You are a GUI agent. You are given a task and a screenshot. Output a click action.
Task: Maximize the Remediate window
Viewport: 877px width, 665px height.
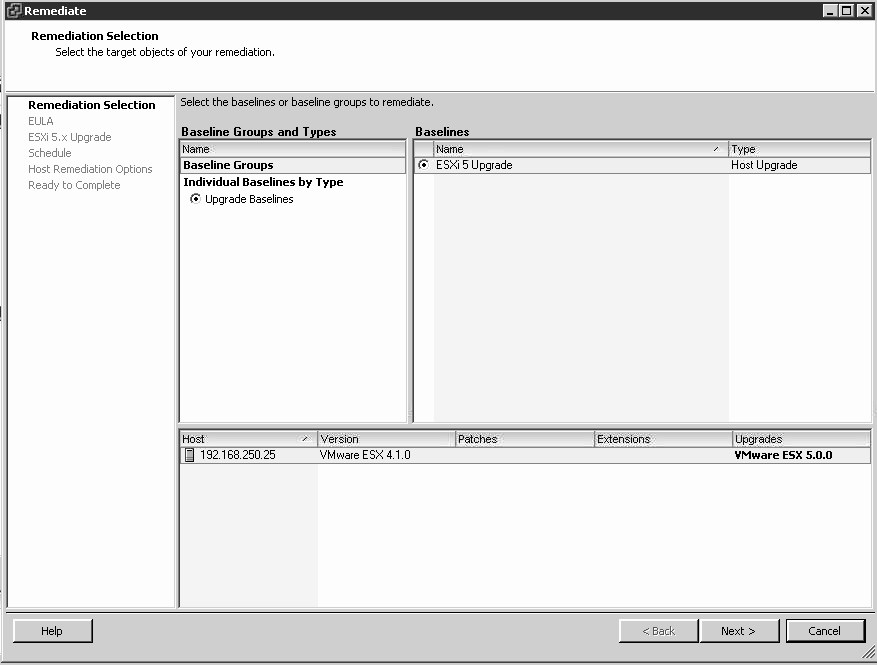847,11
